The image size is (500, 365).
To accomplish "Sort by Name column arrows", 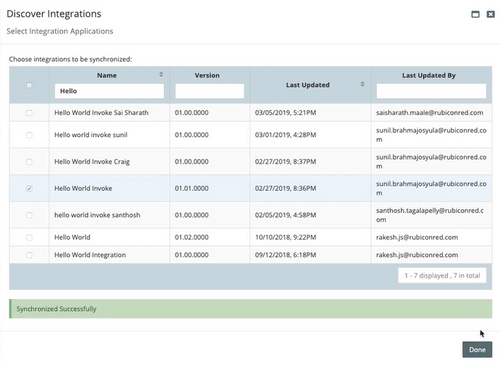I will 161,74.
